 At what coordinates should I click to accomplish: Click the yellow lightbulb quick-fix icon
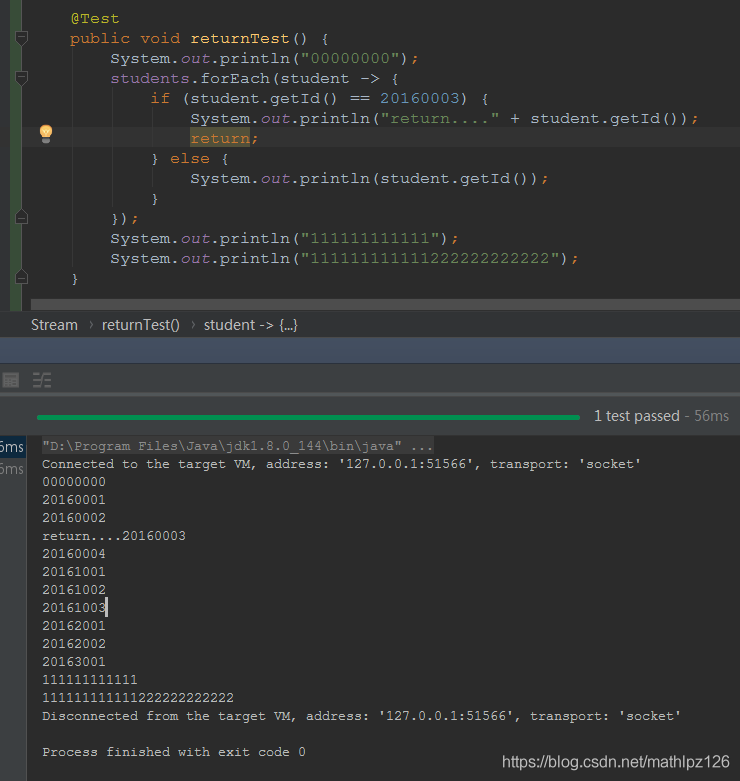45,133
